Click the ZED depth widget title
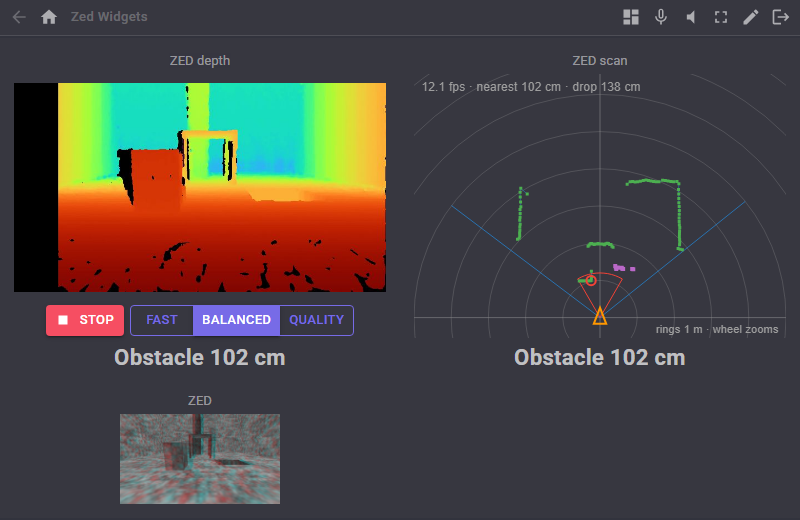The image size is (800, 520). pyautogui.click(x=200, y=61)
